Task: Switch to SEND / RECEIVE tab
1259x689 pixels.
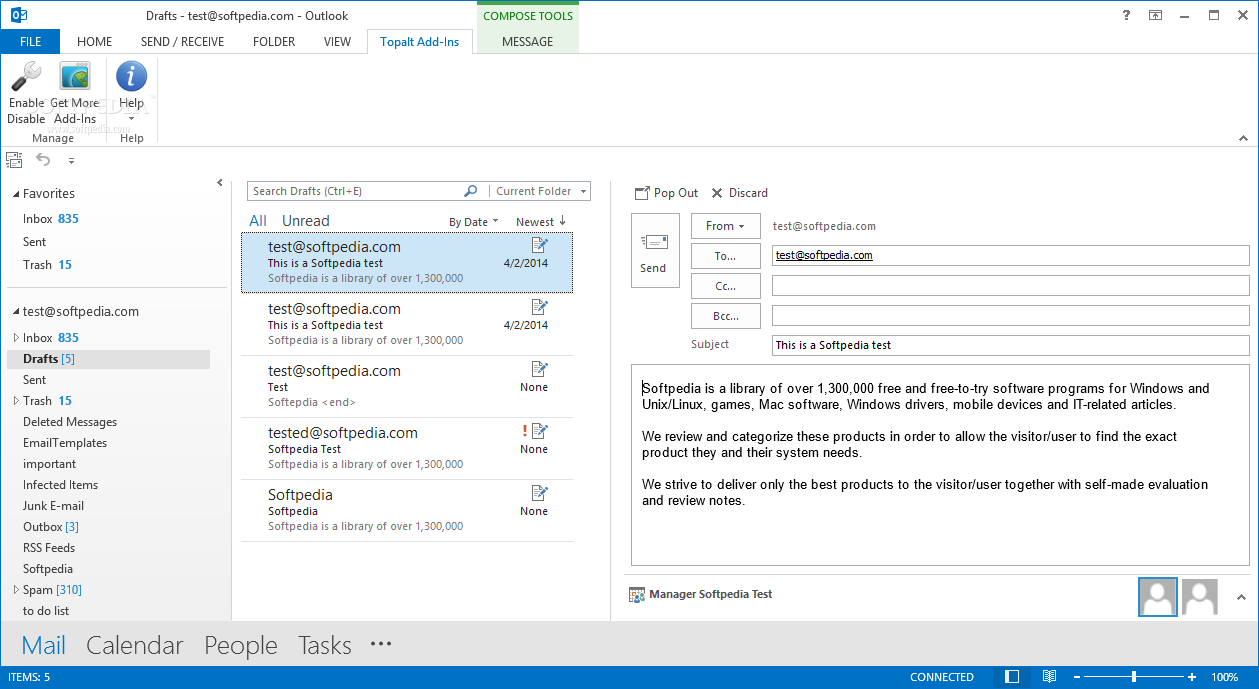Action: 182,42
